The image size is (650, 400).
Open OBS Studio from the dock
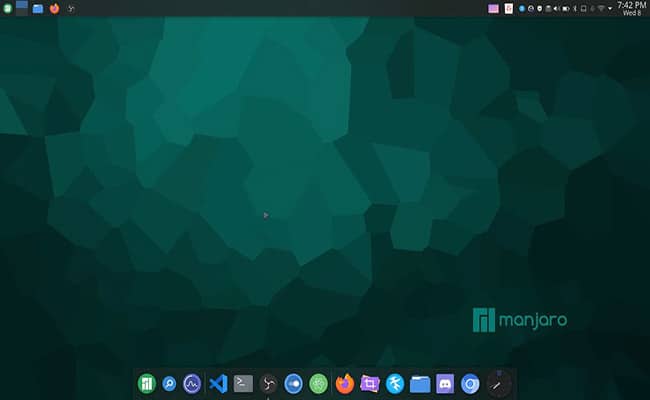point(268,384)
